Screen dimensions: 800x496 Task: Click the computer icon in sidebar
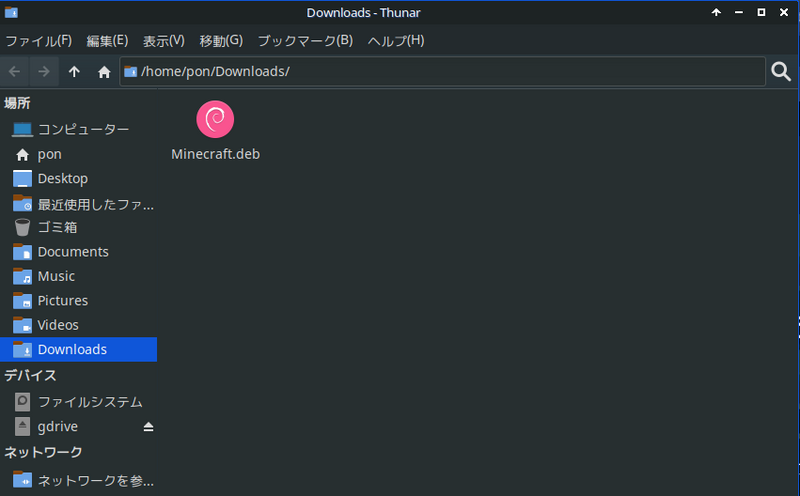[22, 129]
